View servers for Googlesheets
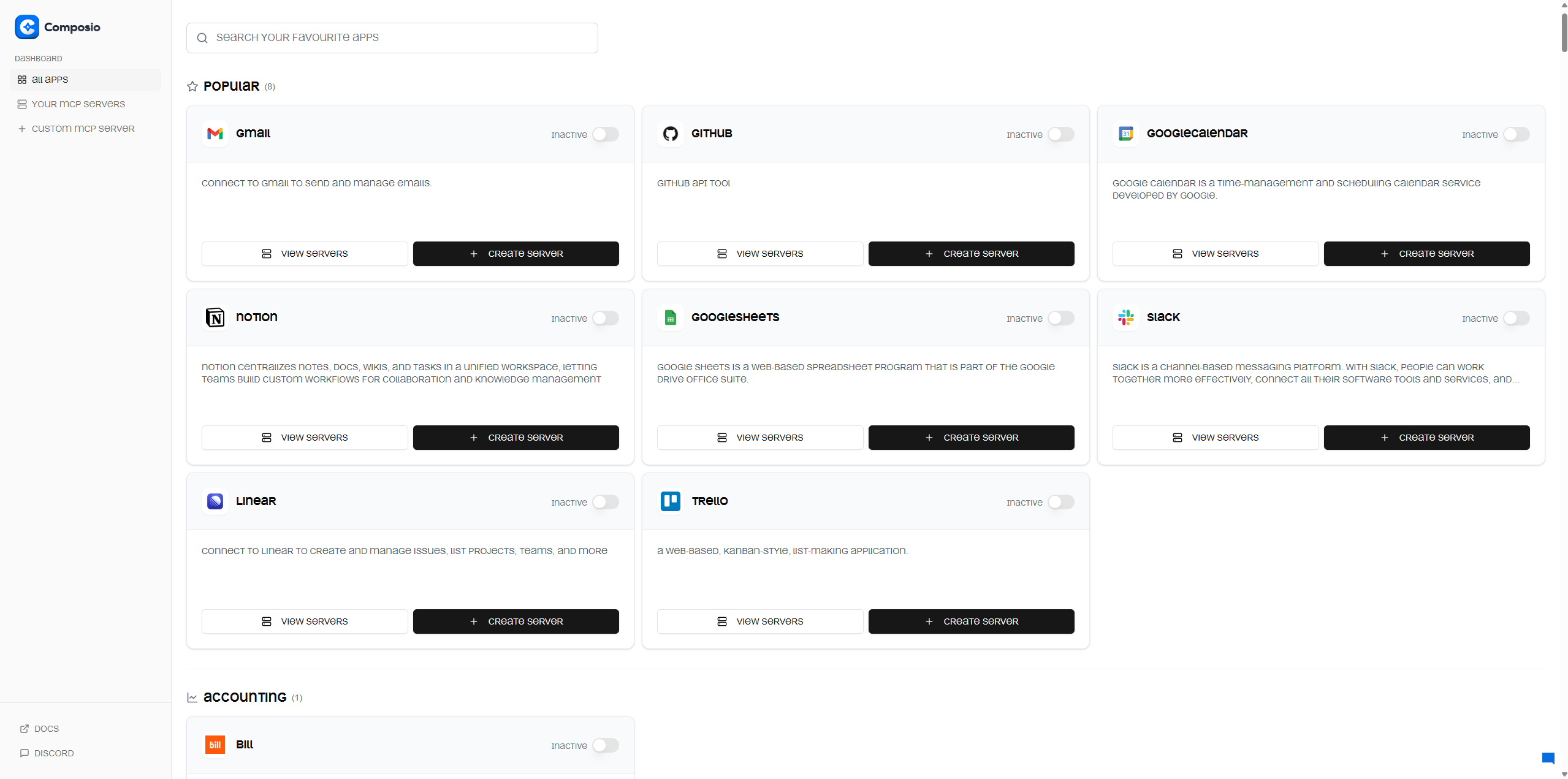The height and width of the screenshot is (779, 1568). (x=760, y=438)
